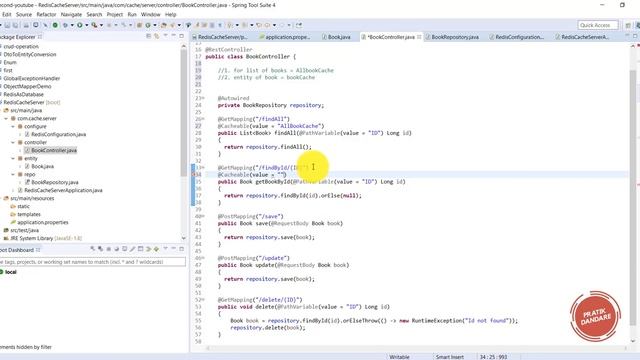Click the New Java Class icon
This screenshot has width=640, height=360.
pos(148,25)
